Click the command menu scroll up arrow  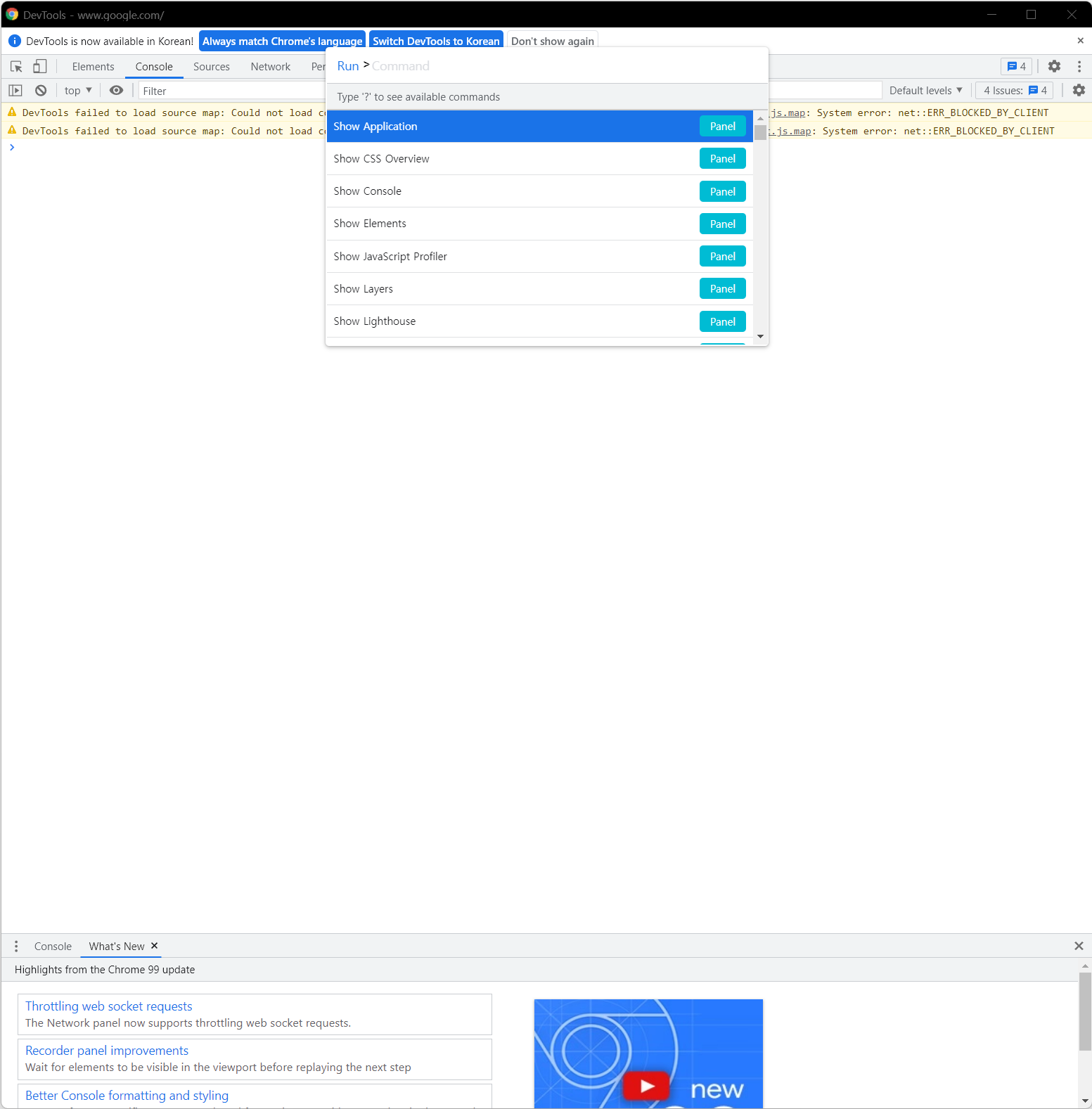(760, 118)
